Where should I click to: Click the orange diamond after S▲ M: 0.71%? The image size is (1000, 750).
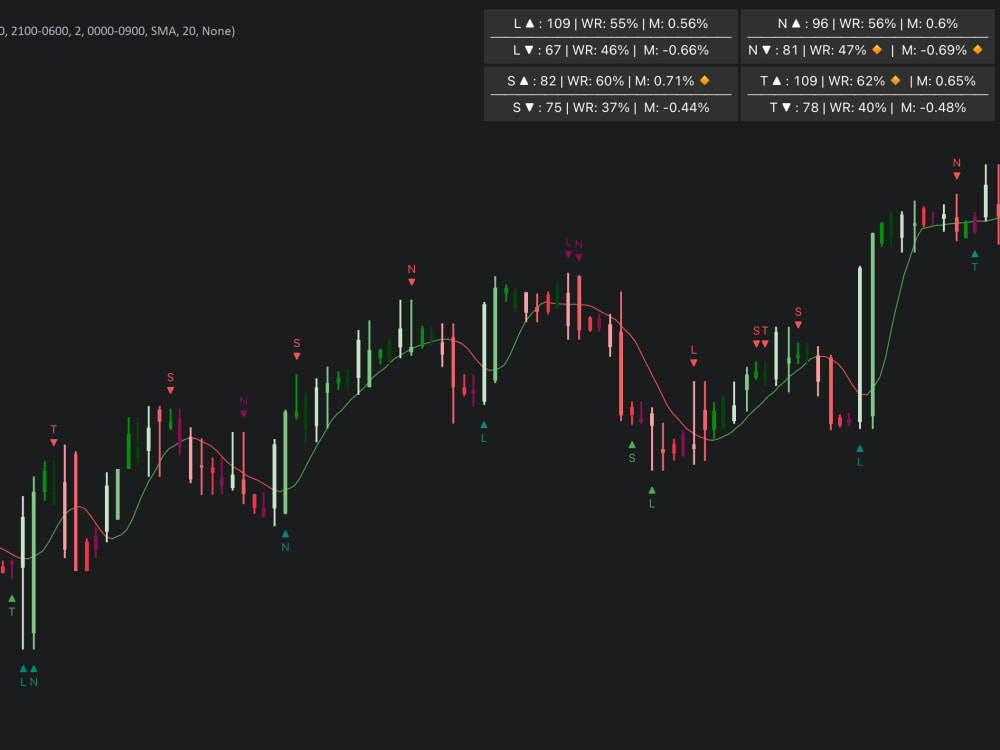pos(705,80)
